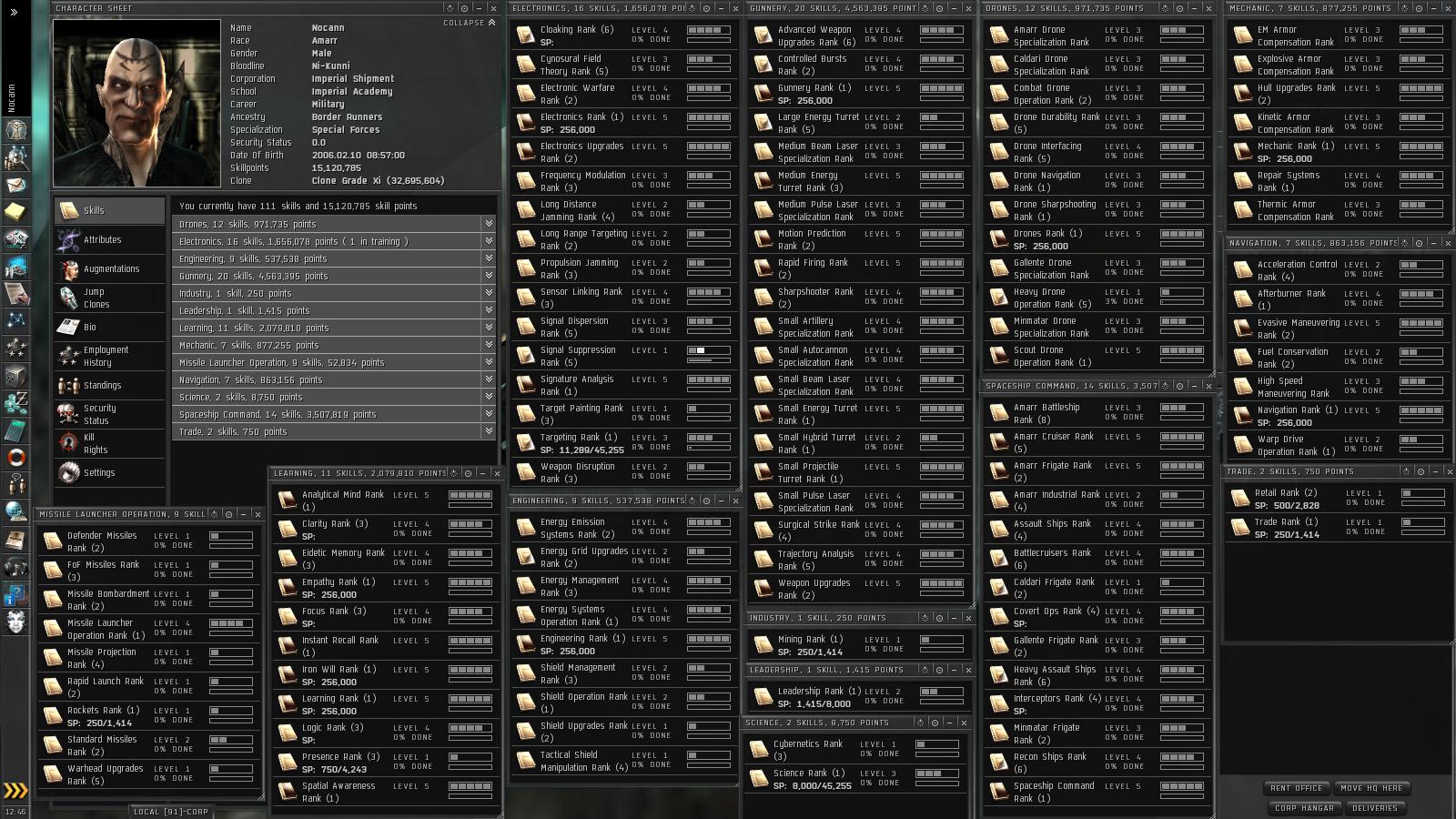Select the Missile Launcher Operation skill group row
Image resolution: width=1456 pixels, height=819 pixels.
[333, 362]
